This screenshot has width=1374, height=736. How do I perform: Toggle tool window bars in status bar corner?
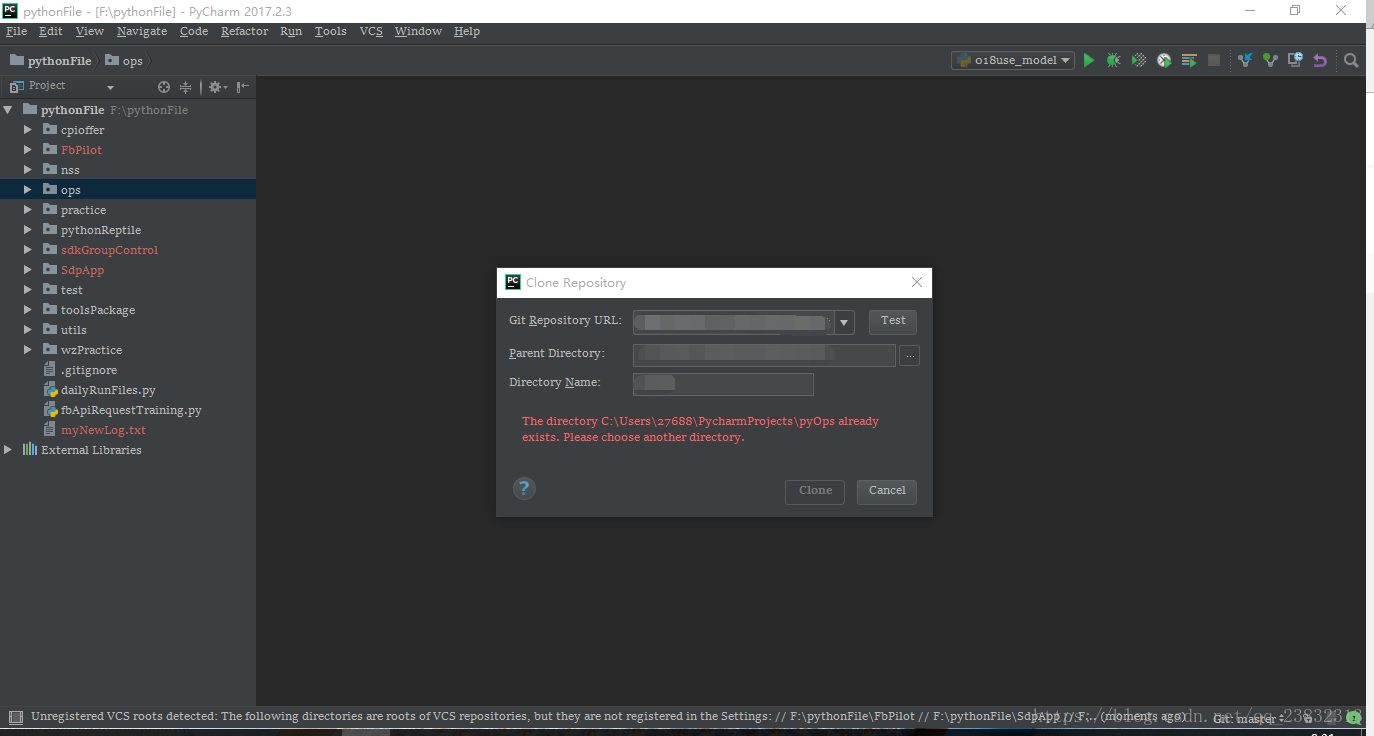tap(15, 717)
